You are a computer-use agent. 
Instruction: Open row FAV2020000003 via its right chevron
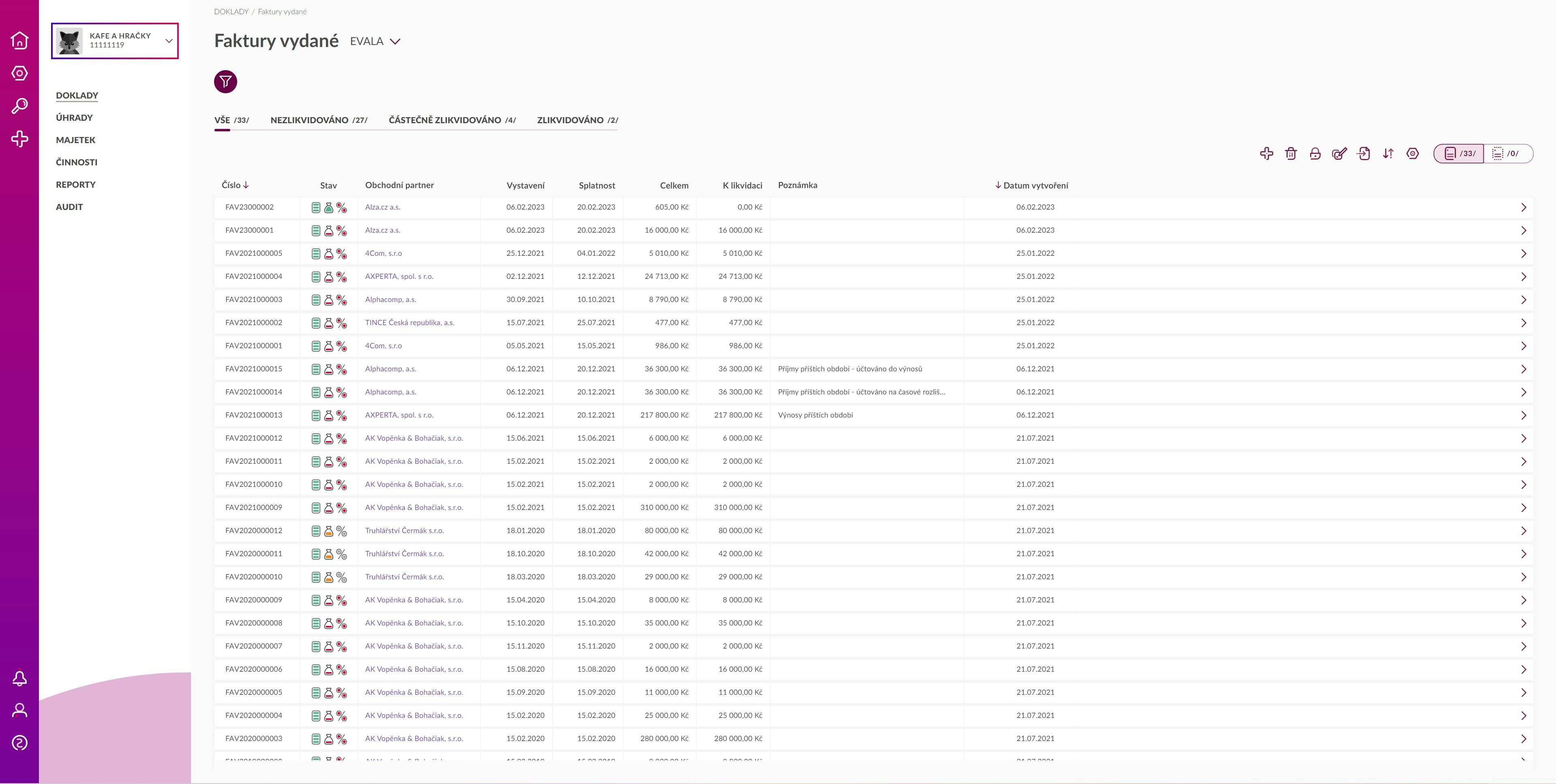pyautogui.click(x=1524, y=739)
